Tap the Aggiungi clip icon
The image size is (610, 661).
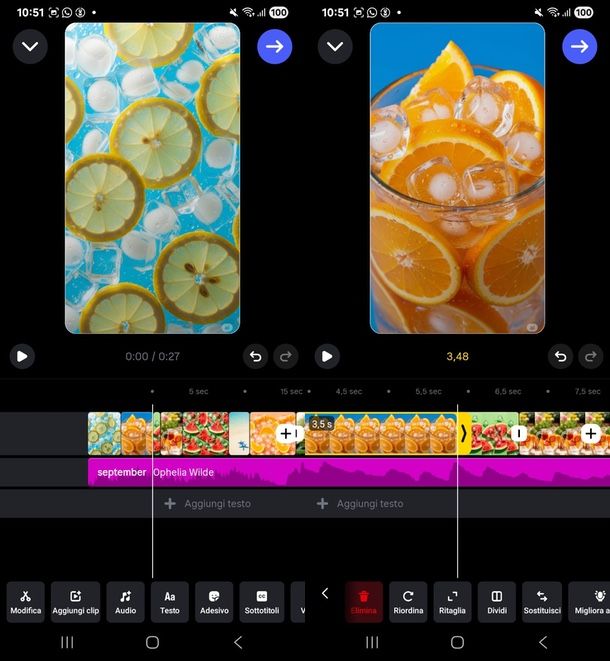[x=76, y=602]
